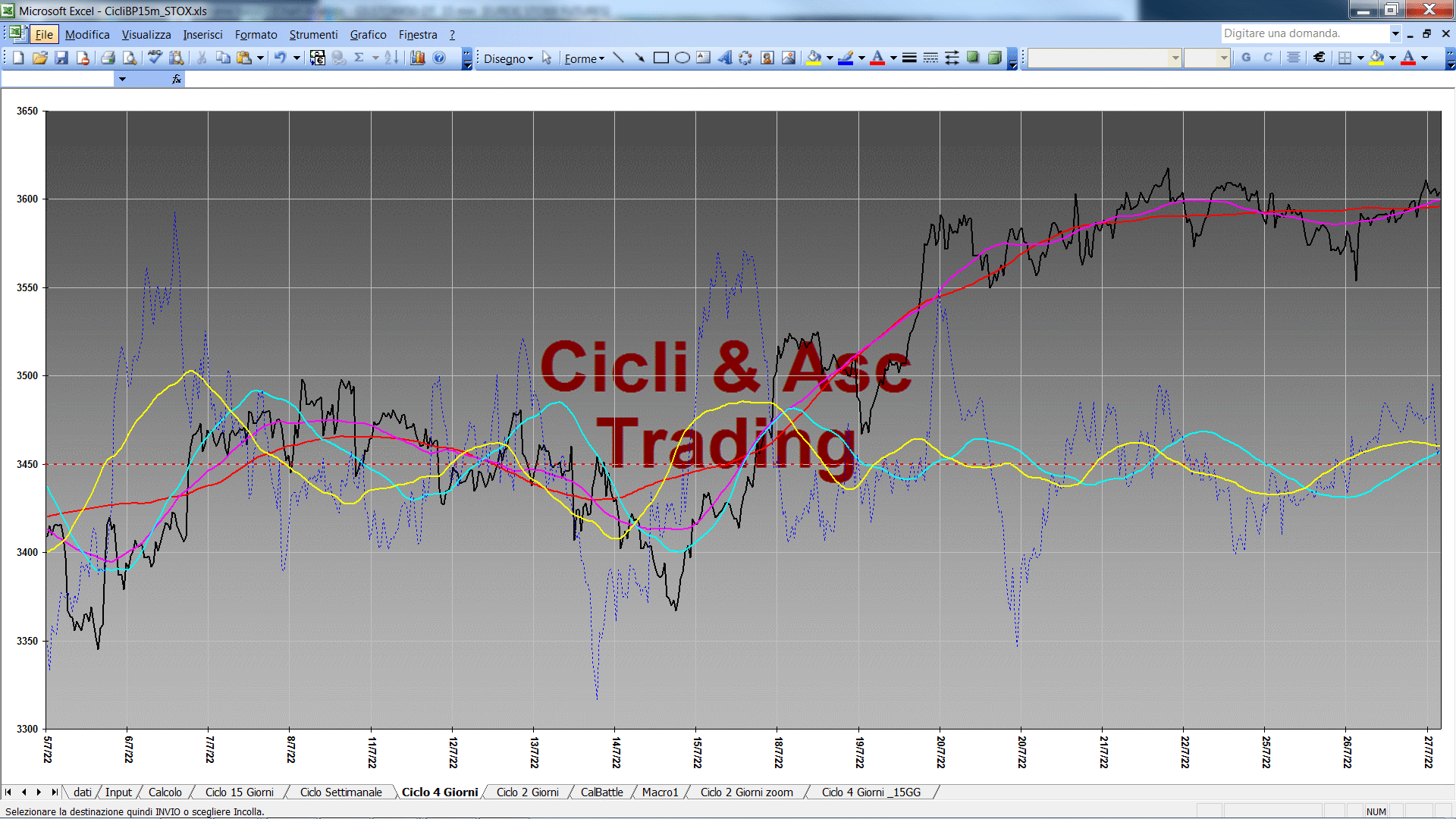Open the Undo history dropdown arrow
Viewport: 1456px width, 819px height.
(297, 58)
